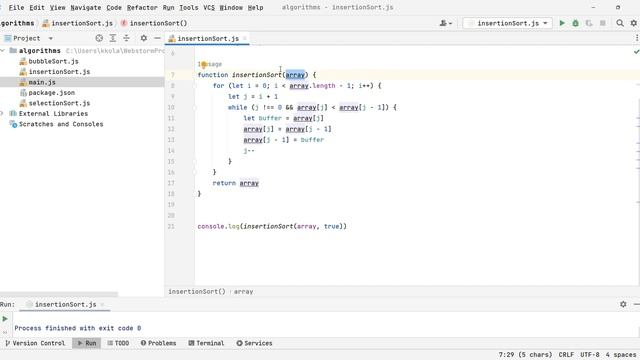This screenshot has width=640, height=360.
Task: Open the user account icon dropdown
Action: point(445,23)
